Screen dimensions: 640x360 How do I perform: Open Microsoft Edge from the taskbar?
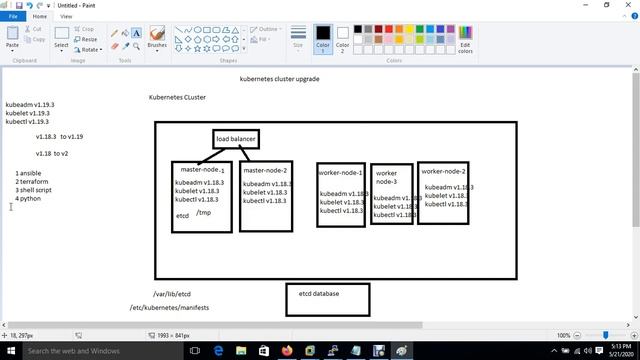(x=218, y=351)
